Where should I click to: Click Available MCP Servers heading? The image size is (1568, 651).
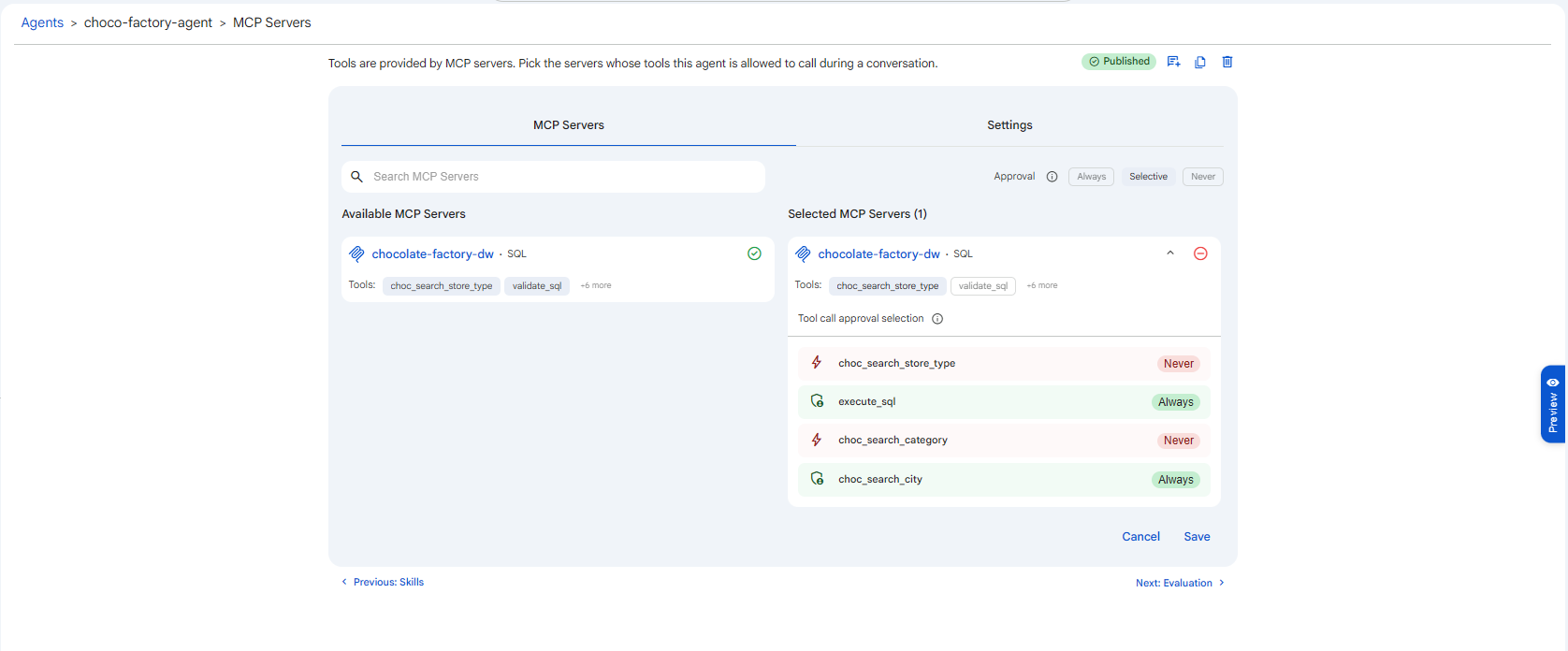403,214
